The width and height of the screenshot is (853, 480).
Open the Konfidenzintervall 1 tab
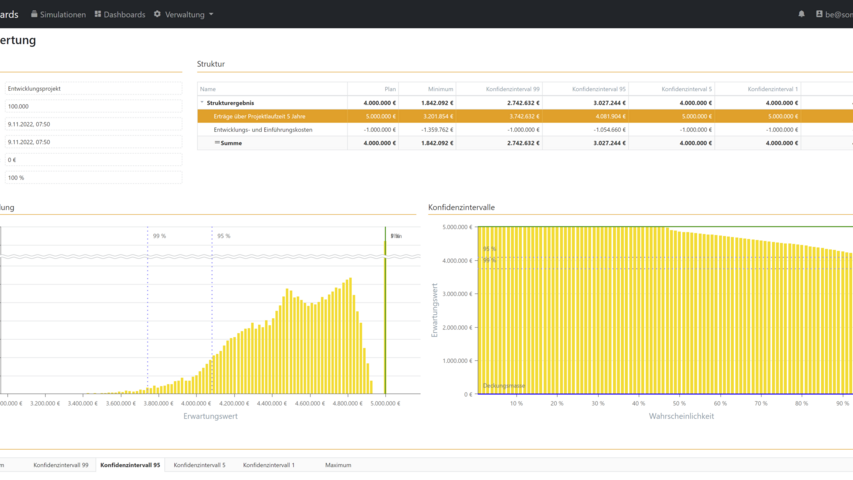[x=268, y=465]
